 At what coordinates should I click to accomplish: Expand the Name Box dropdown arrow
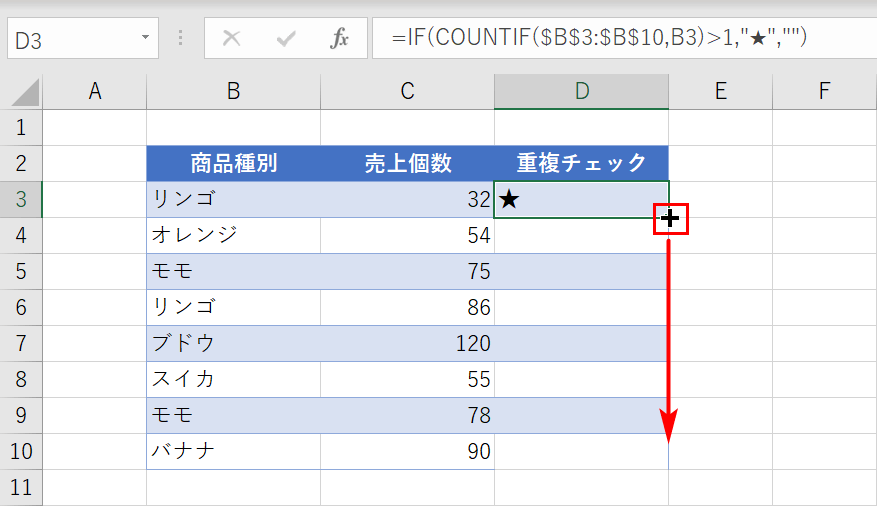(146, 39)
